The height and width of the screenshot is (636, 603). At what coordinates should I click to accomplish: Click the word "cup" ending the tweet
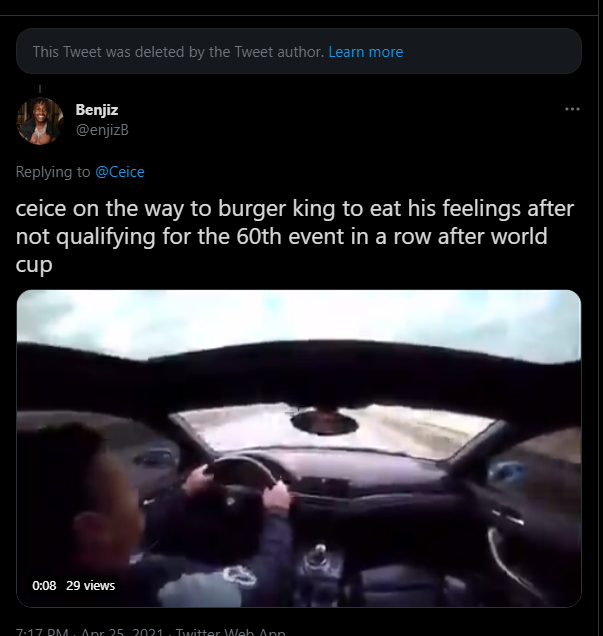(35, 266)
